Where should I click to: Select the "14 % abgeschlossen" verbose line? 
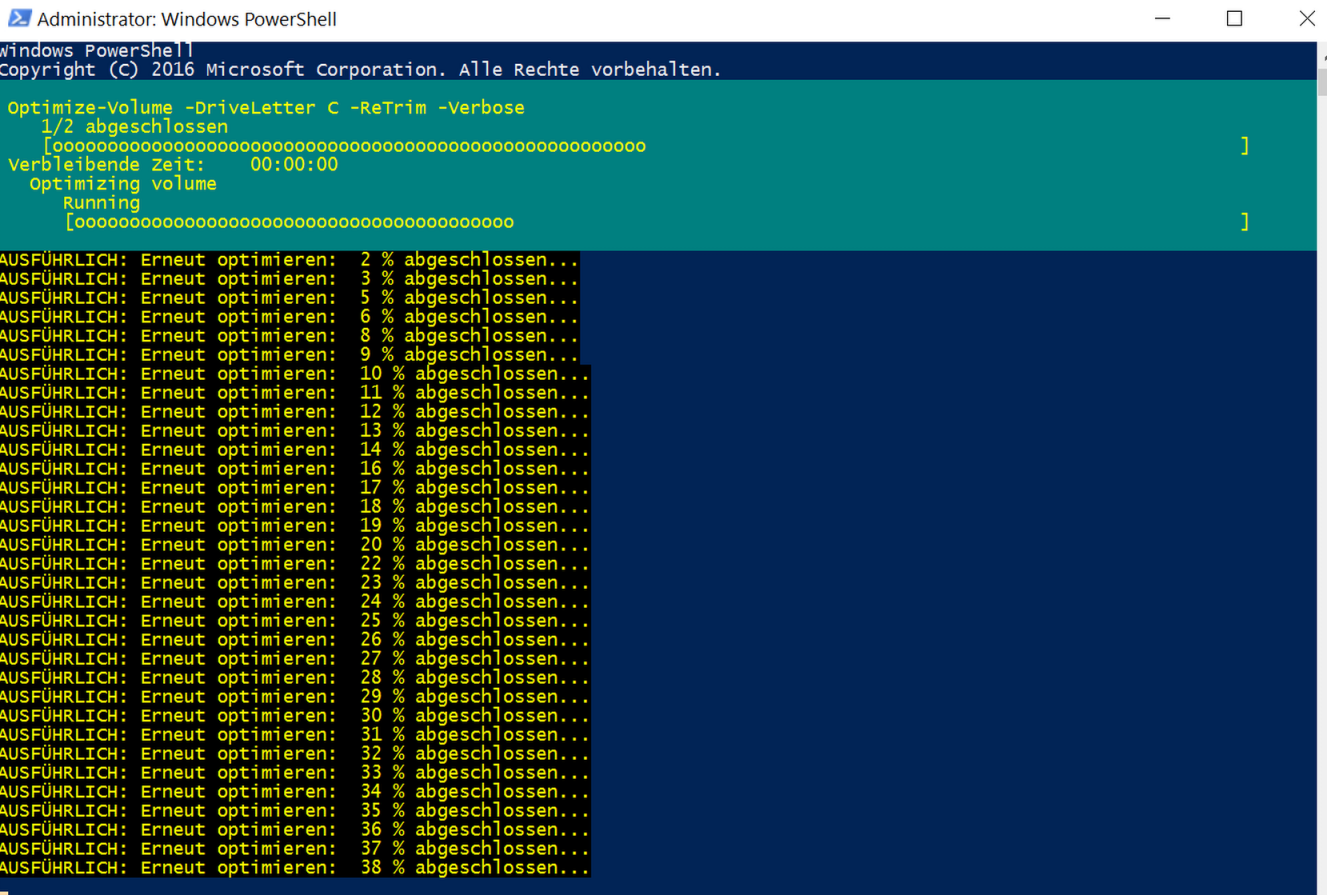(x=295, y=450)
